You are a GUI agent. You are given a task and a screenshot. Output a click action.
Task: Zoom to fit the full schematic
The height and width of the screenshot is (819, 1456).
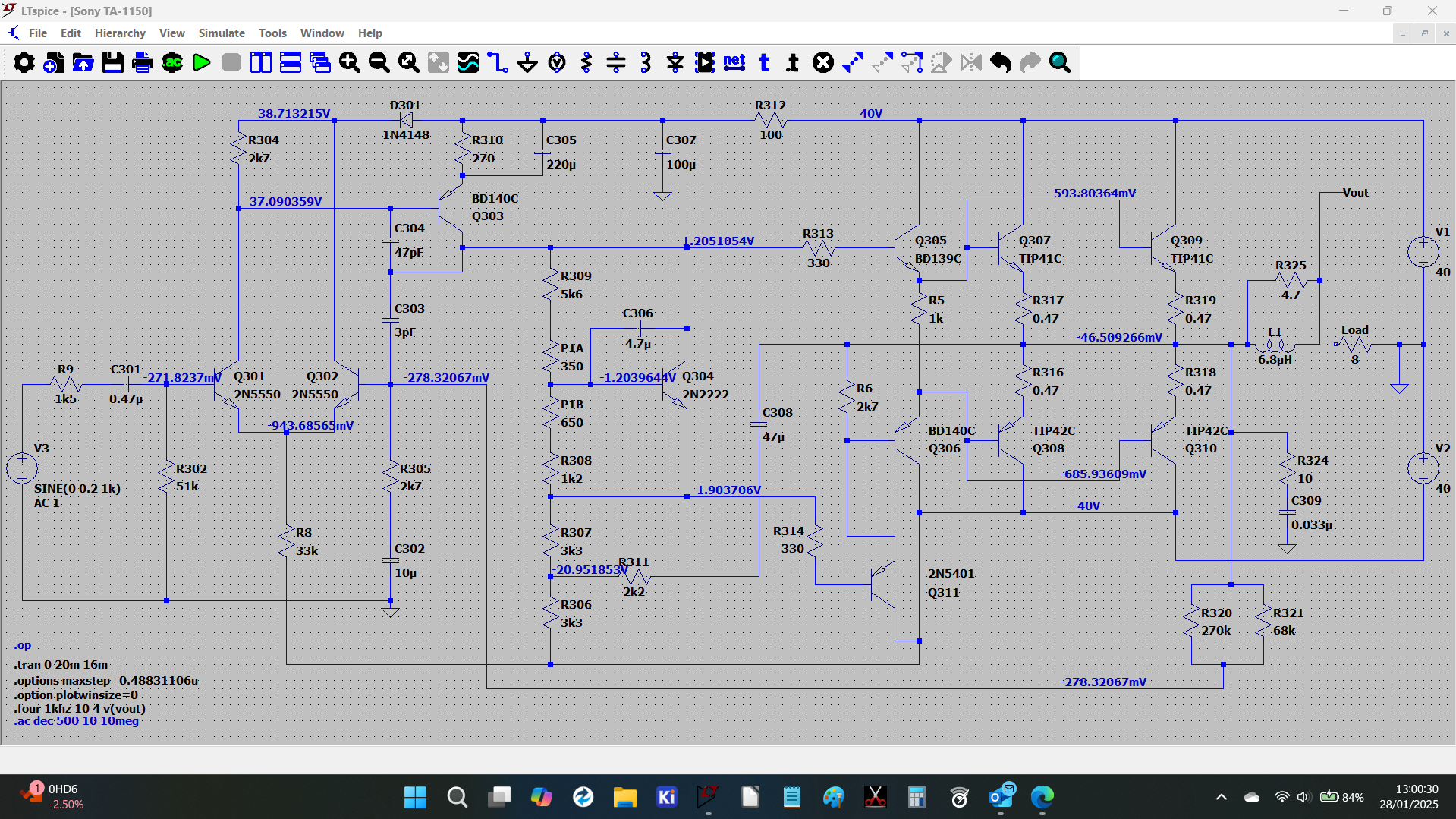click(x=409, y=62)
